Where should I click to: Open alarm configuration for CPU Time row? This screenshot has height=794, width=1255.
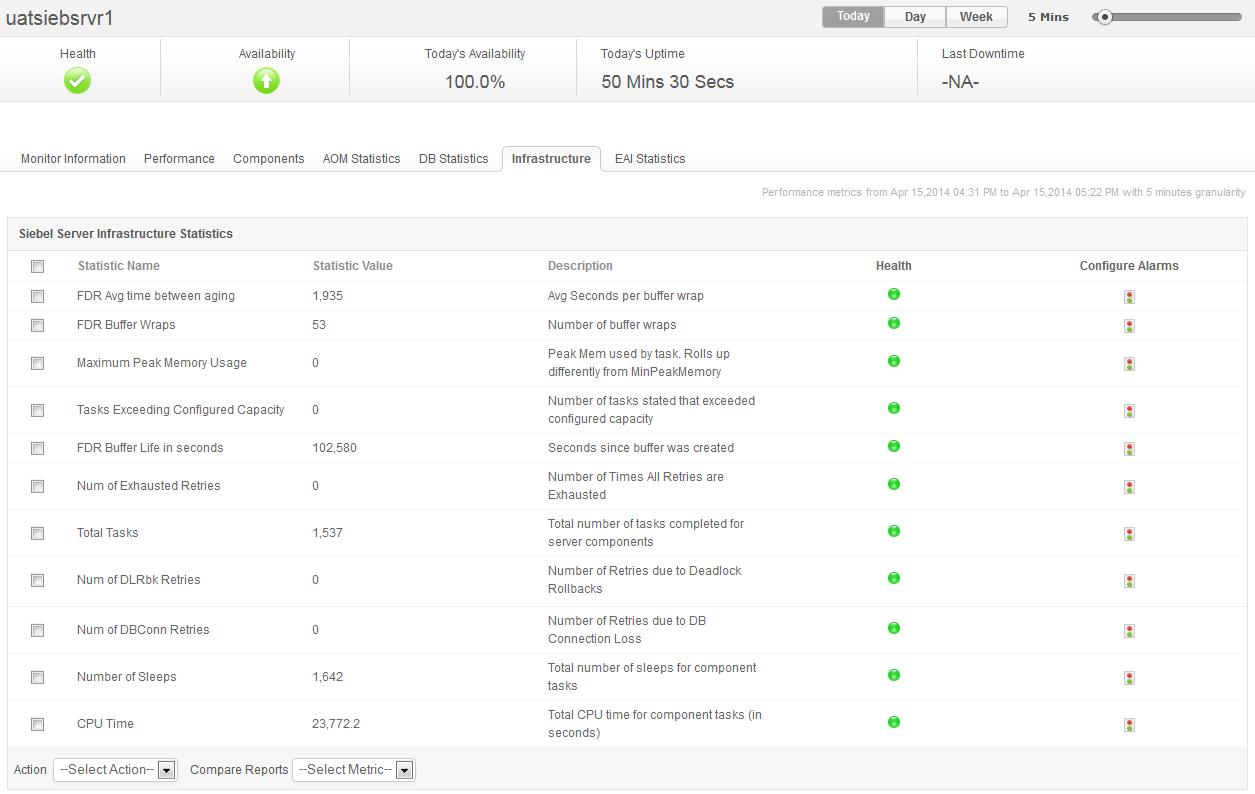[x=1129, y=725]
